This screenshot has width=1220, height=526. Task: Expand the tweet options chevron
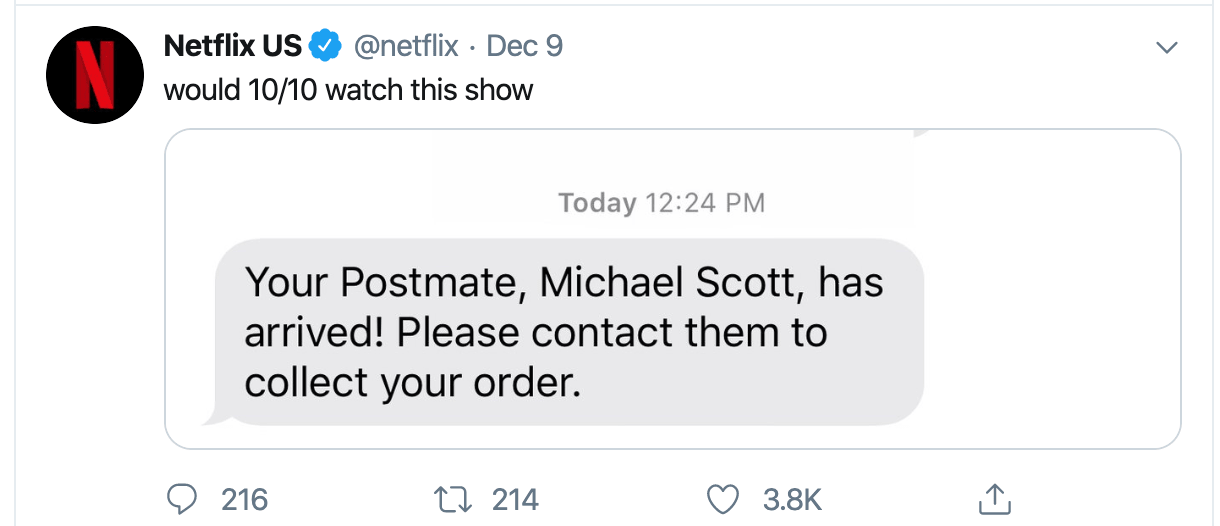[x=1166, y=47]
